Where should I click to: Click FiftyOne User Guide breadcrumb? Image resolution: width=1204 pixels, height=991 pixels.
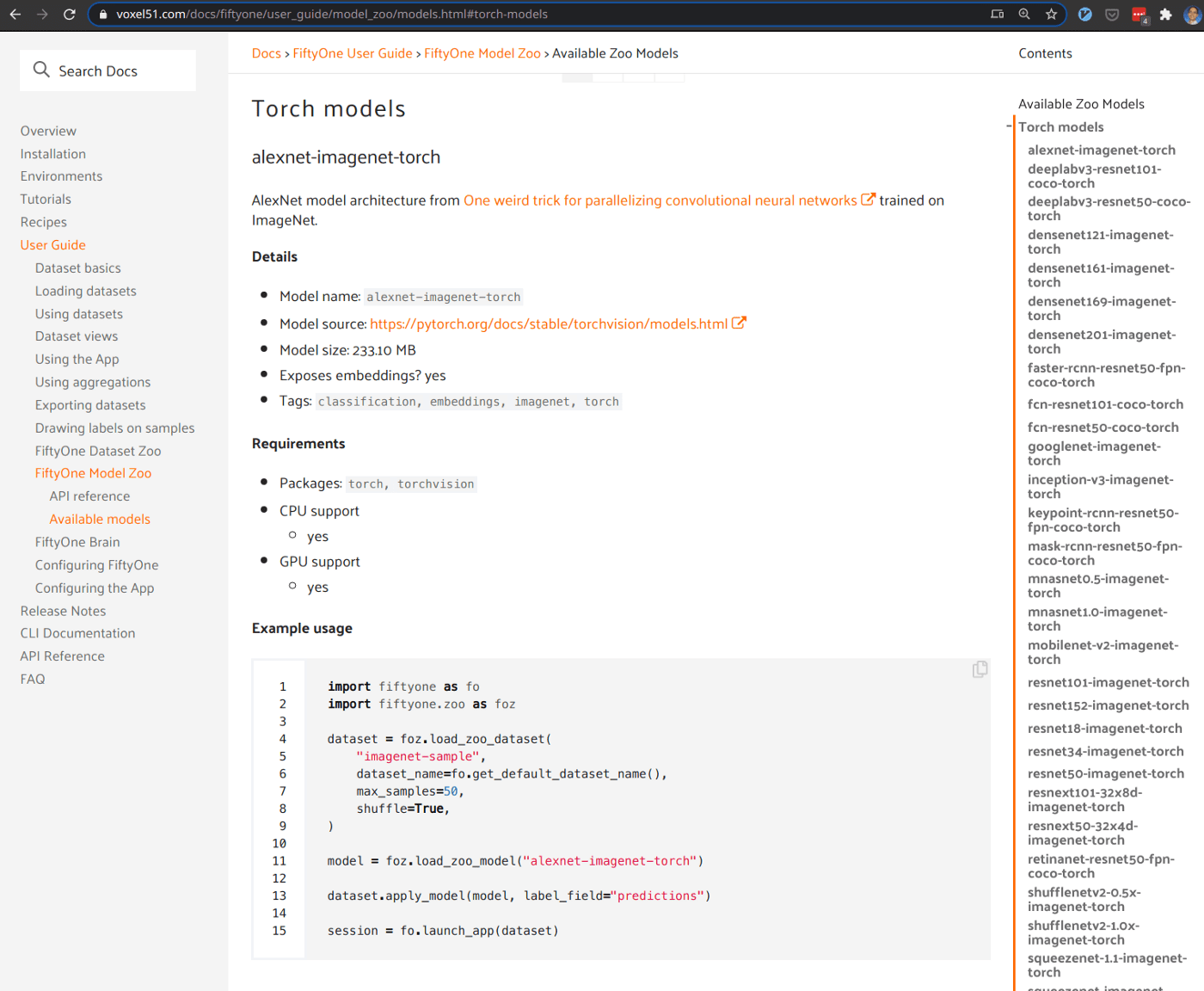[353, 53]
